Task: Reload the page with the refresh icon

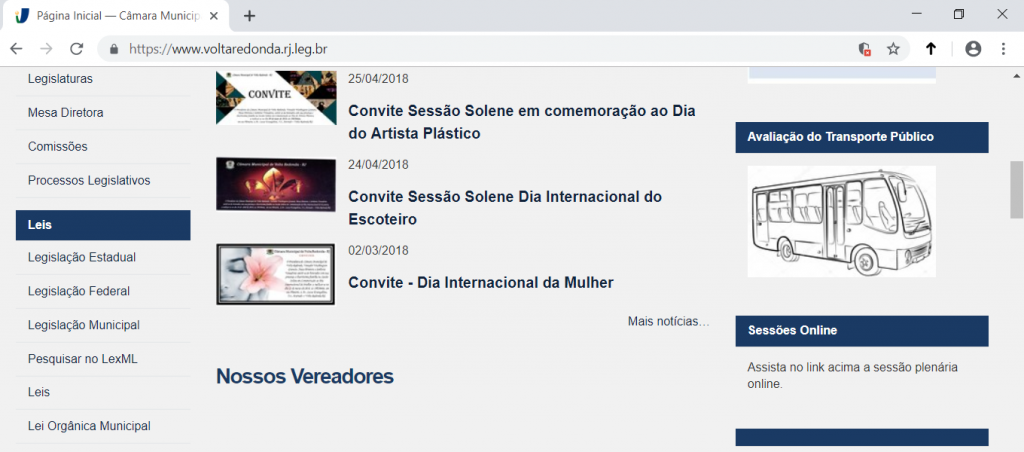Action: point(76,48)
